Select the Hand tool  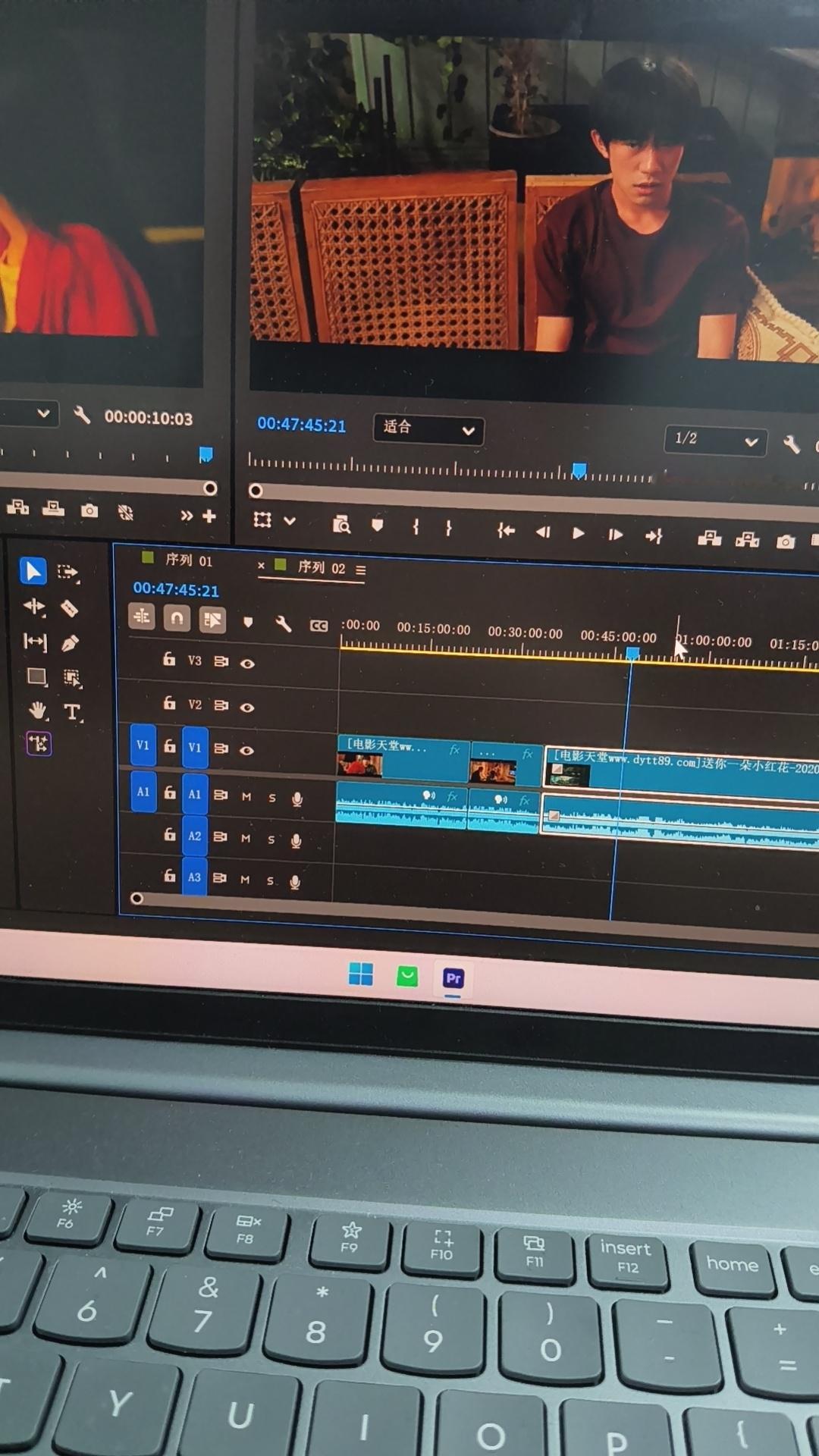coord(38,711)
